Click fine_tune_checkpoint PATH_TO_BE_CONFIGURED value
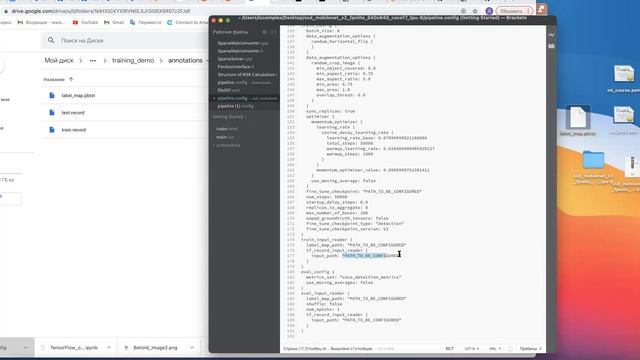The image size is (640, 360). click(x=392, y=191)
